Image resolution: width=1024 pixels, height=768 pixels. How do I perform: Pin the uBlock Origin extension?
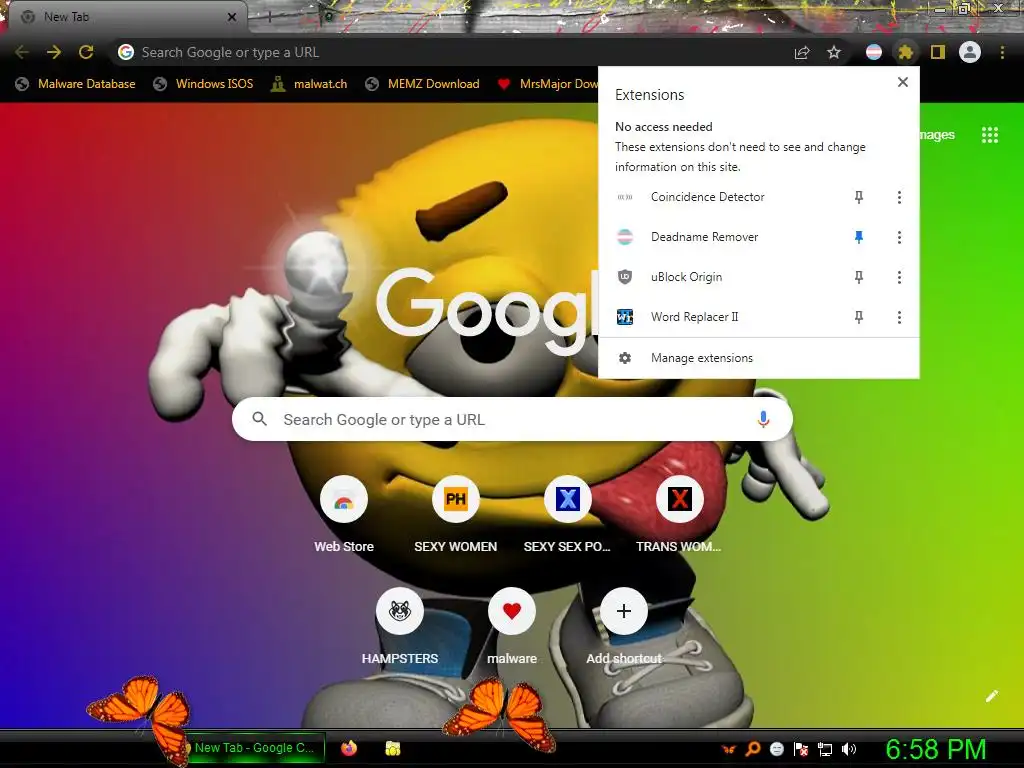click(859, 278)
